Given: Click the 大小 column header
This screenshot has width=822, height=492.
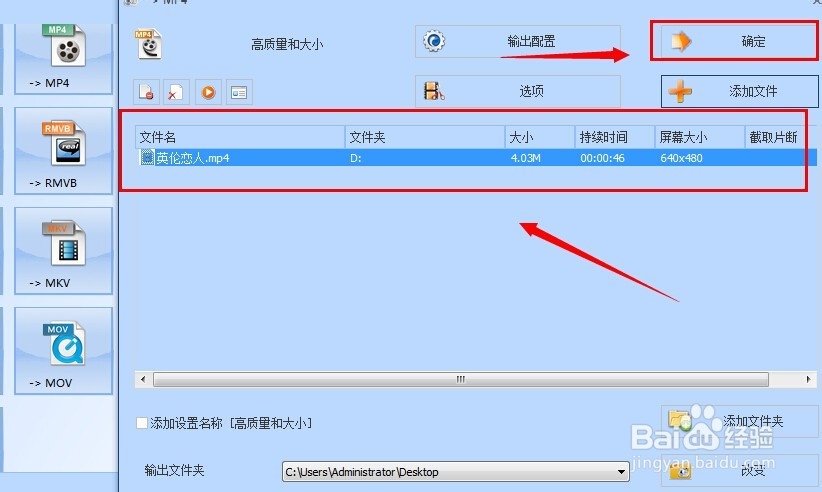Looking at the screenshot, I should click(540, 137).
